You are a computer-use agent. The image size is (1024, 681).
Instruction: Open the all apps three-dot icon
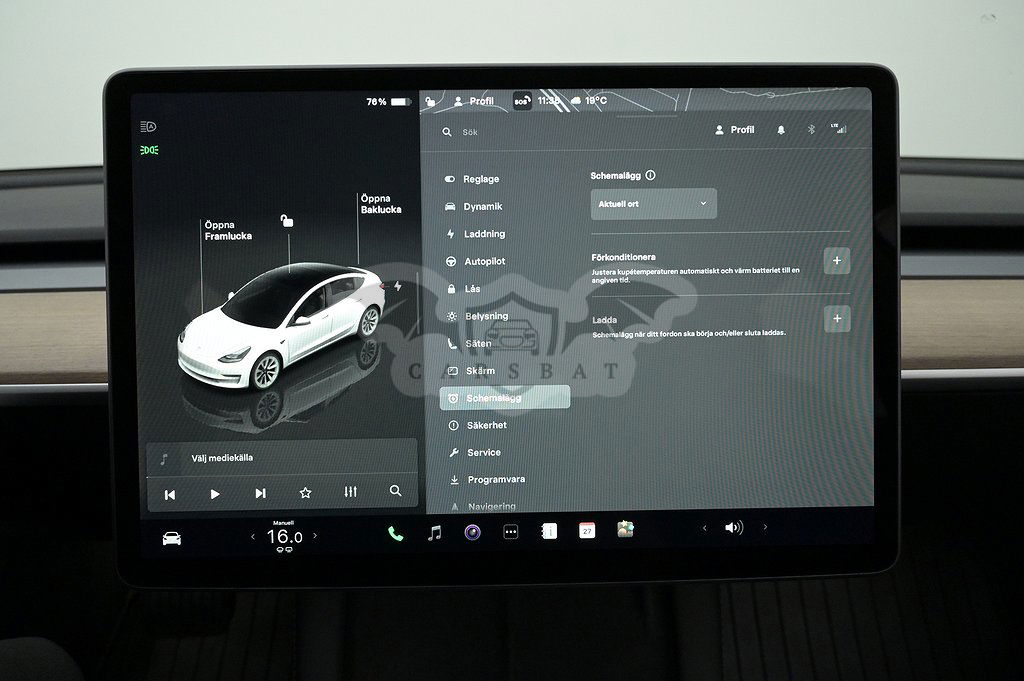(x=510, y=532)
